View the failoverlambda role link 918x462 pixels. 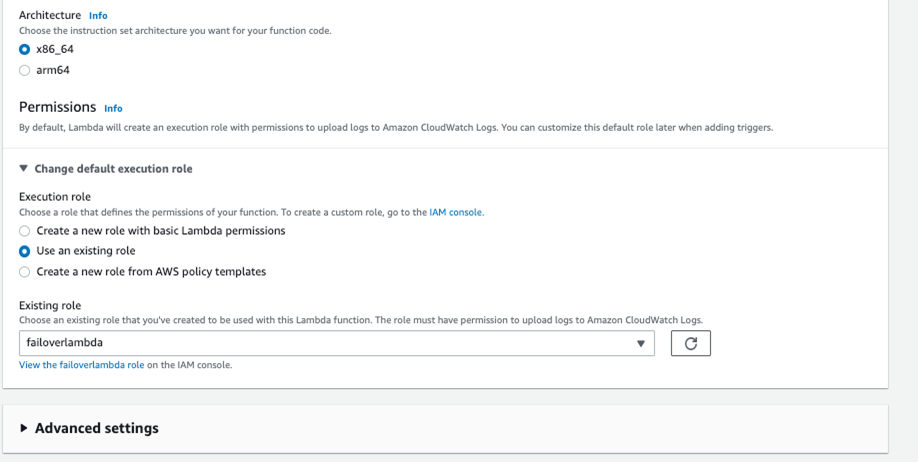(x=81, y=365)
